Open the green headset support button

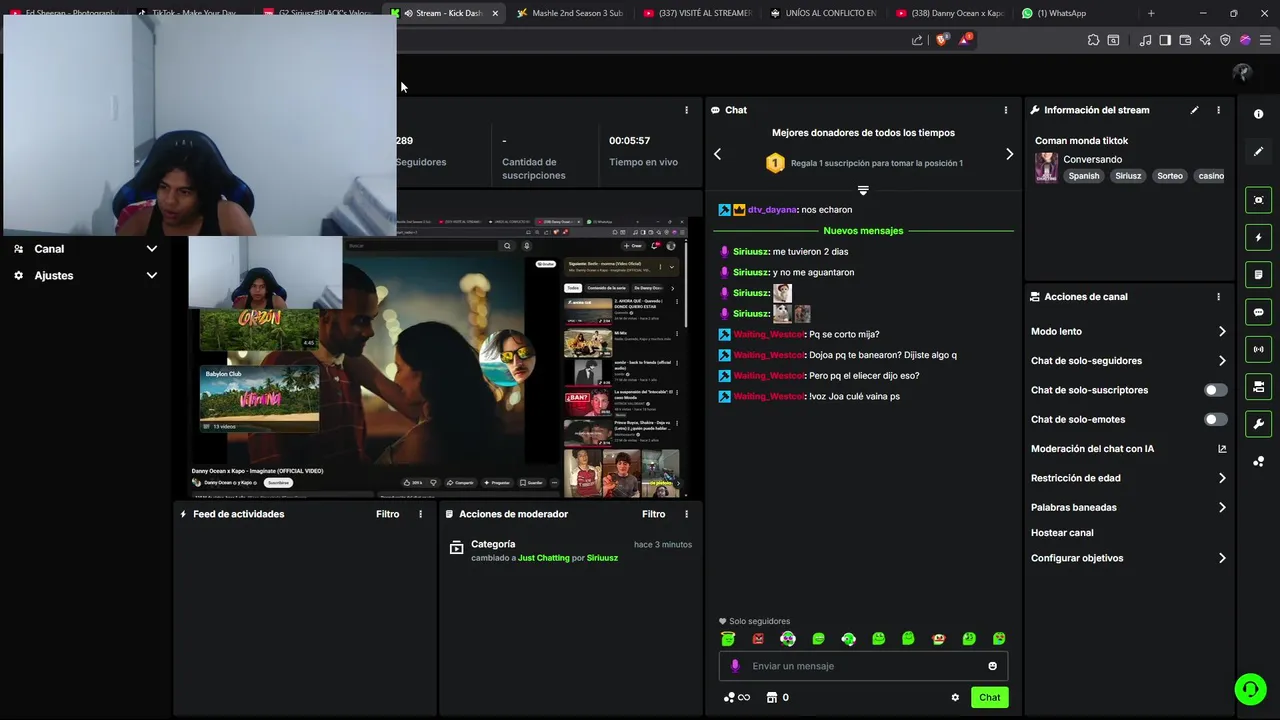1250,688
